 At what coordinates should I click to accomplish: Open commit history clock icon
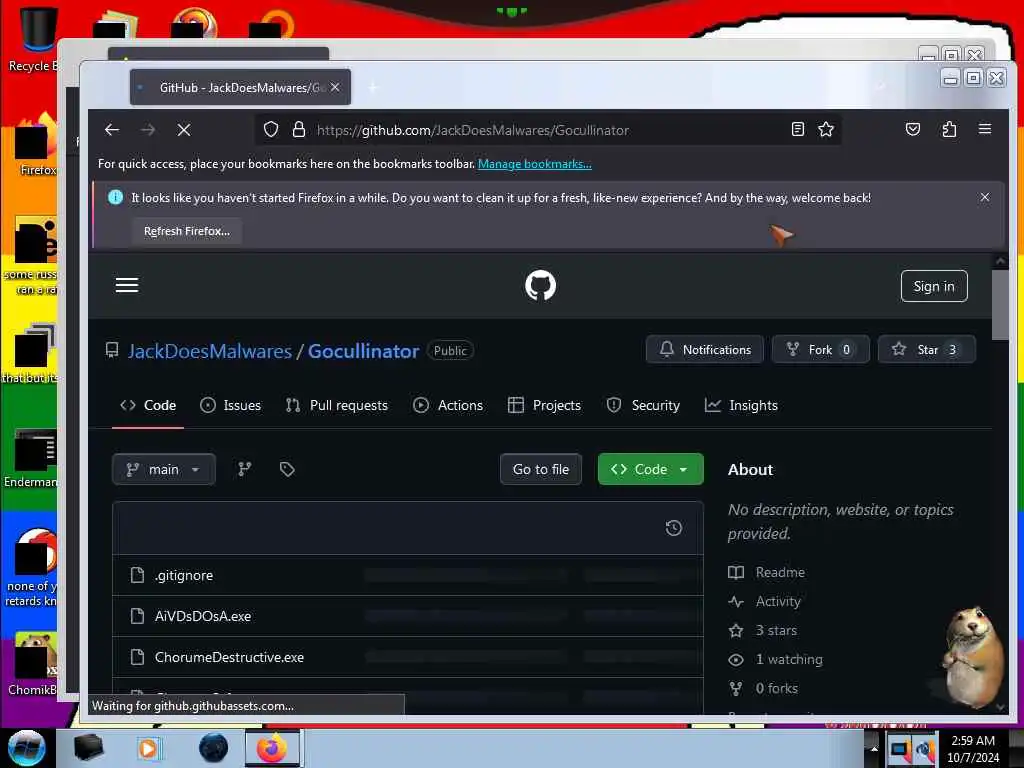pos(673,528)
